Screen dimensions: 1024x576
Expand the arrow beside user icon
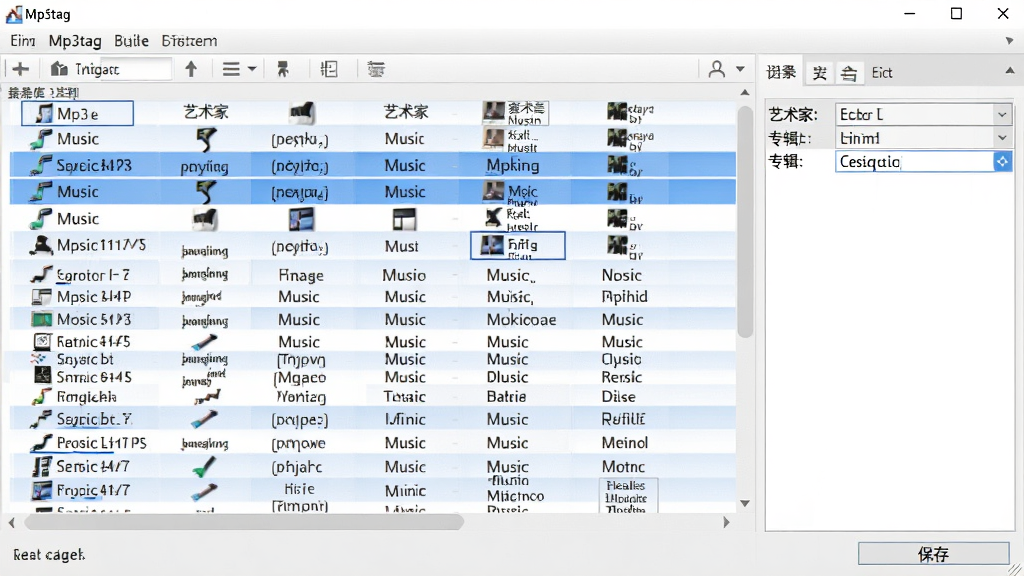click(x=740, y=69)
